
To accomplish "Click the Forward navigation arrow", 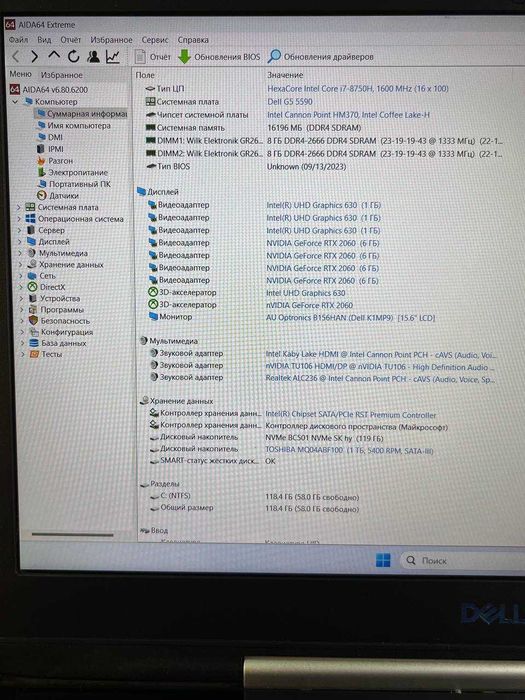I will [x=34, y=56].
